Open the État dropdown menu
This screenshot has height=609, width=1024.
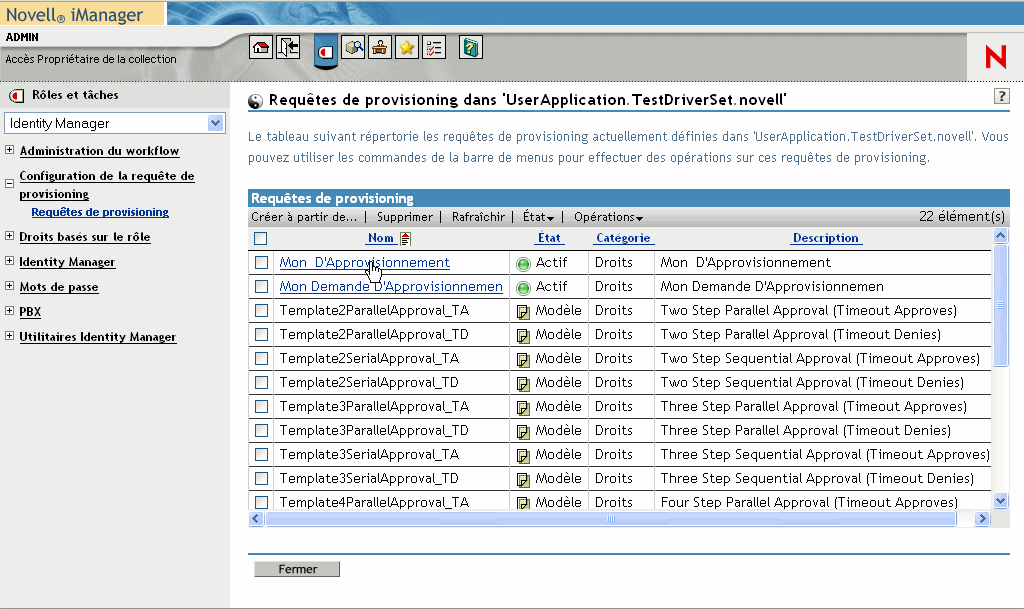pyautogui.click(x=538, y=217)
